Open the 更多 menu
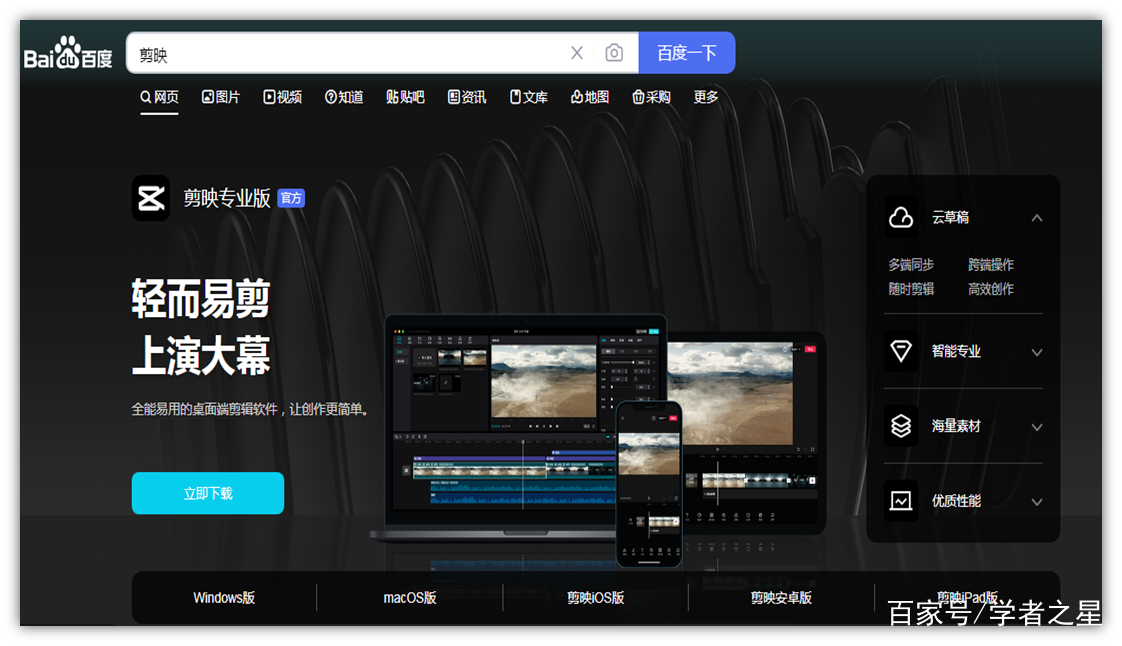The image size is (1122, 646). (706, 97)
